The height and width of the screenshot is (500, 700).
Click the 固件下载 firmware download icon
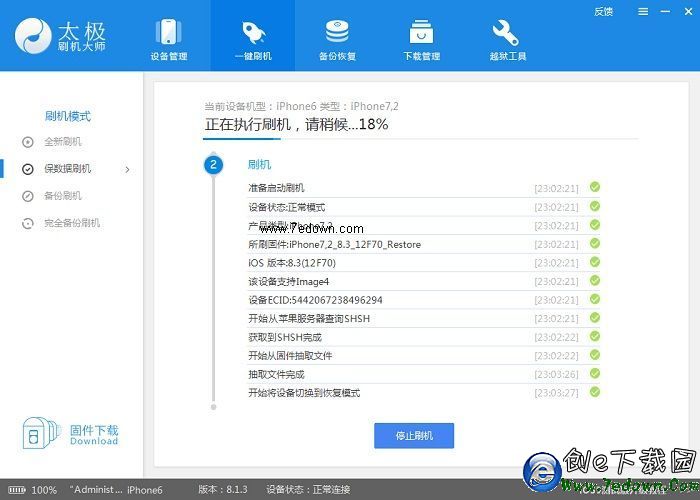[35, 435]
